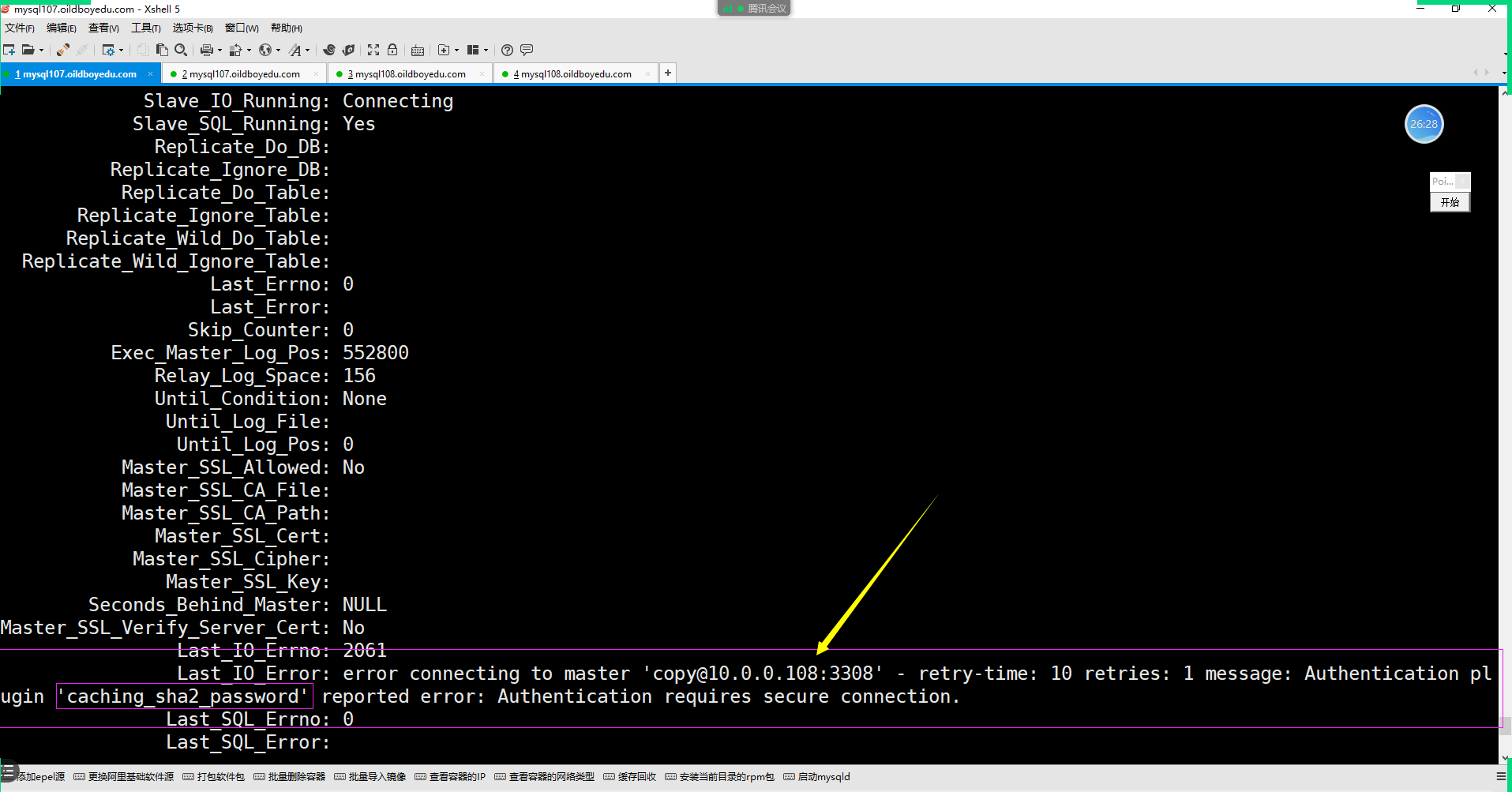Close tab 2 mysql107.oildboyedu.com
This screenshot has width=1512, height=792.
click(x=317, y=74)
